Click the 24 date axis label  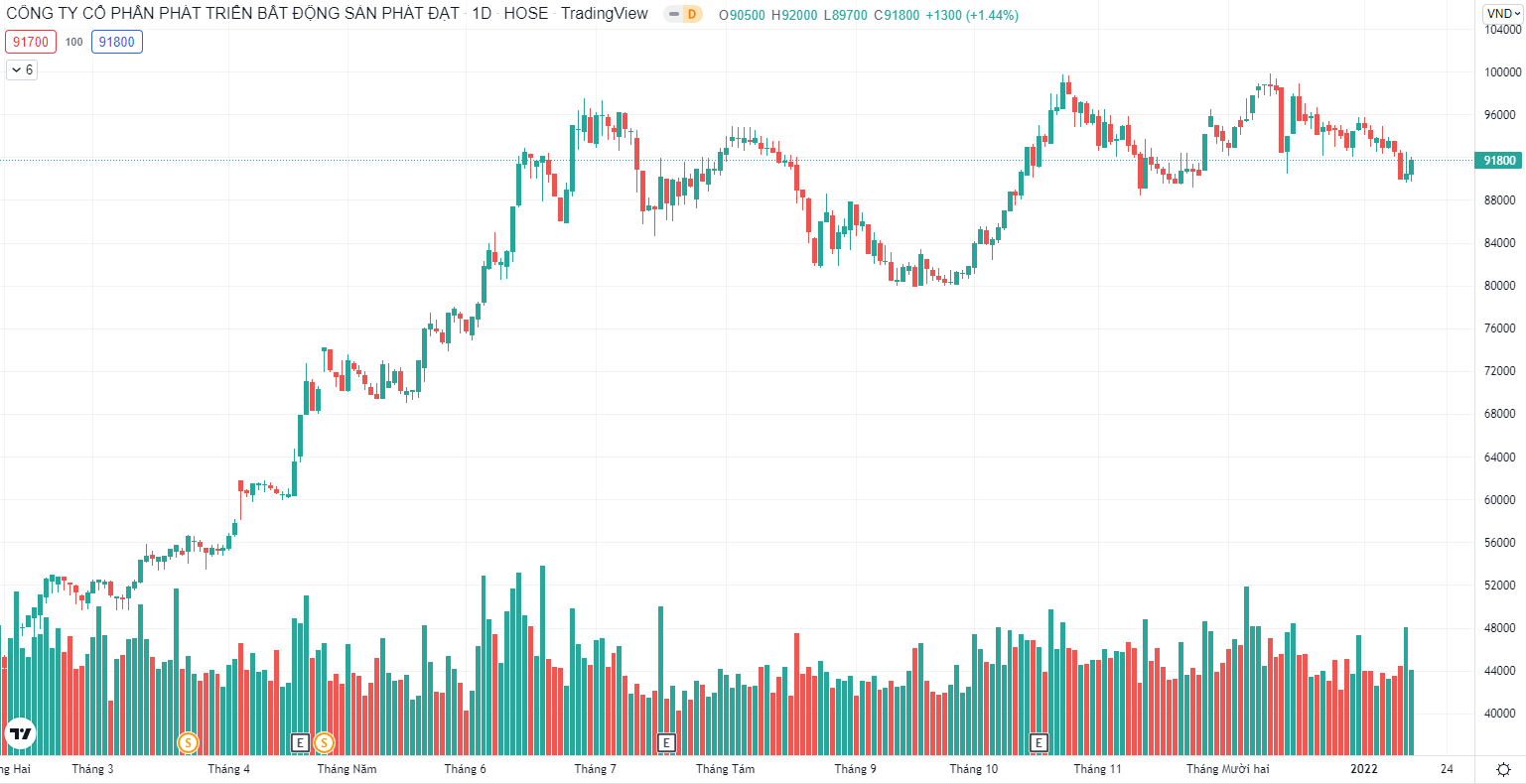coord(1447,769)
